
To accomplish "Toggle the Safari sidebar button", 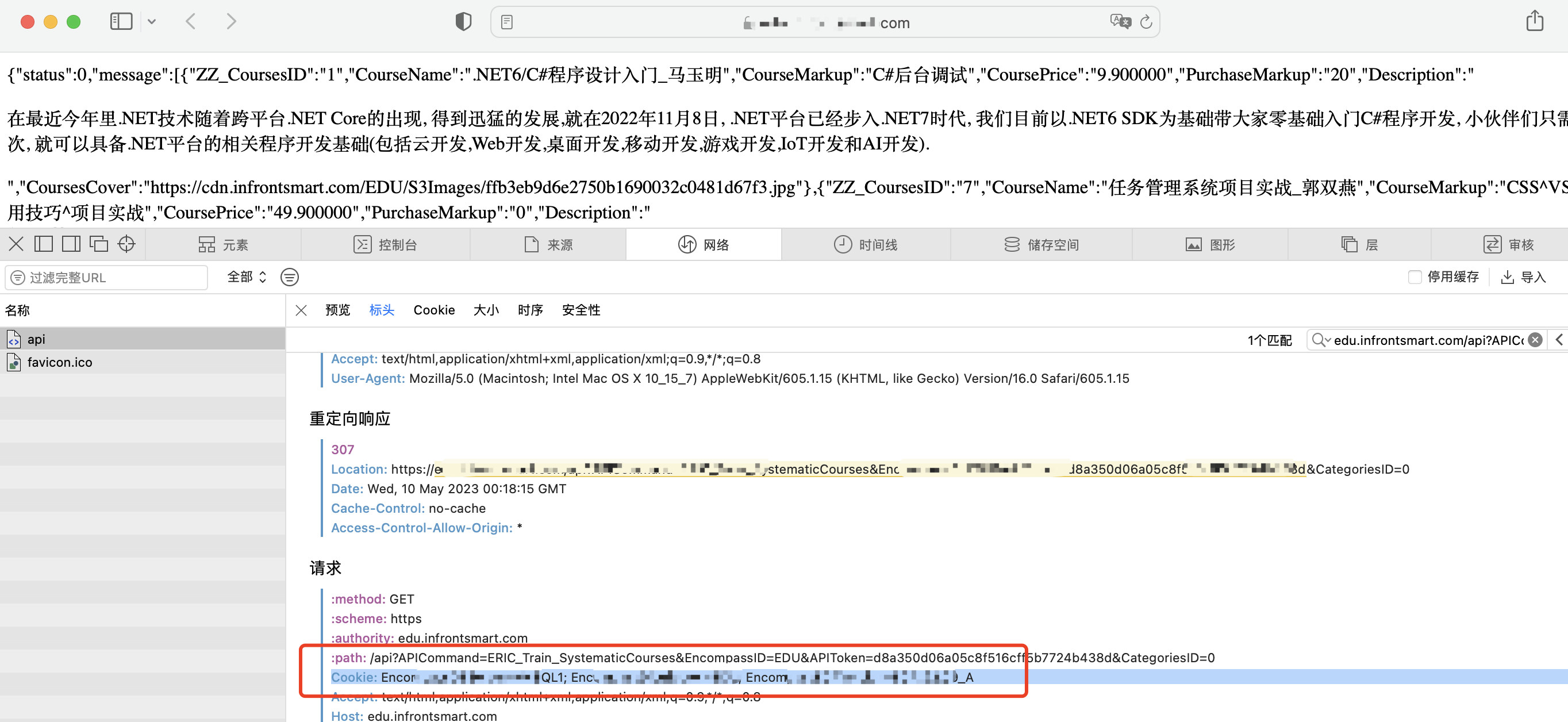I will click(x=121, y=22).
